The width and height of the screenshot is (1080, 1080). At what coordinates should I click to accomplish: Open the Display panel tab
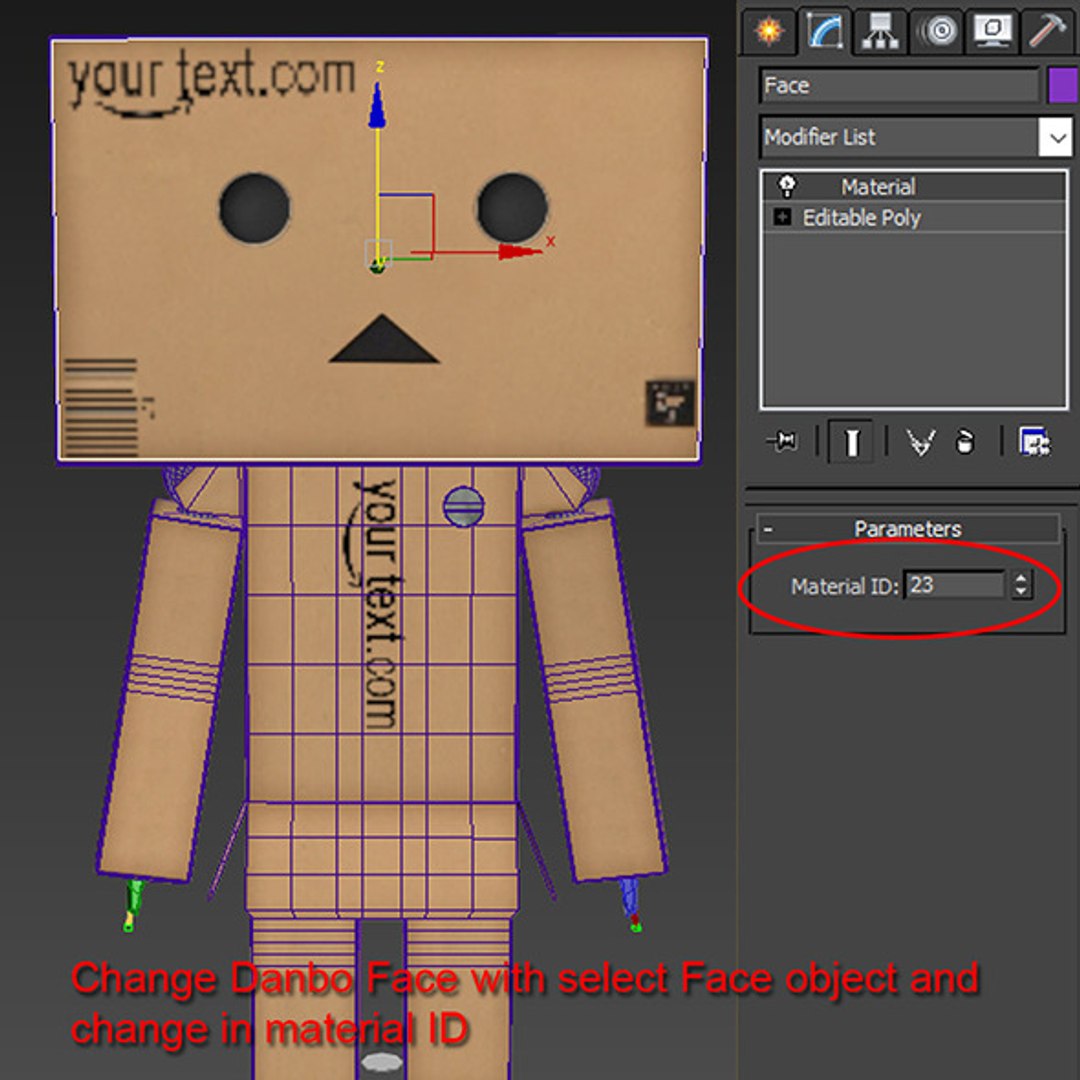pyautogui.click(x=993, y=31)
